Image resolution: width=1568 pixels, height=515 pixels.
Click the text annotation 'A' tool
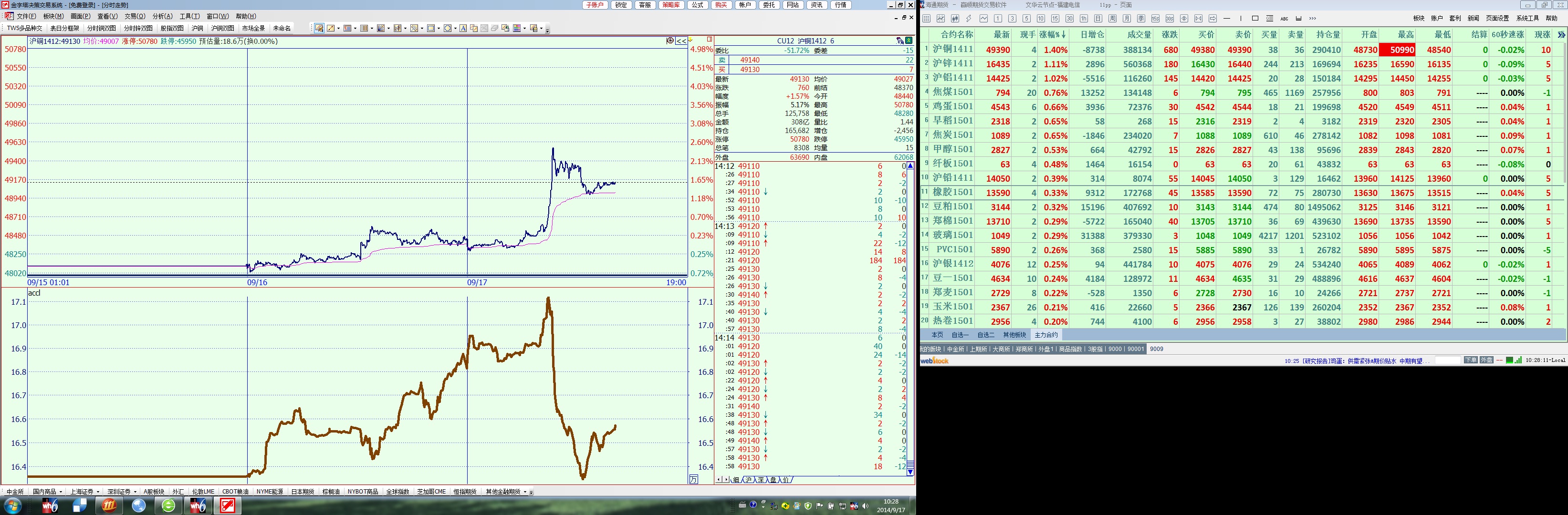(x=463, y=29)
